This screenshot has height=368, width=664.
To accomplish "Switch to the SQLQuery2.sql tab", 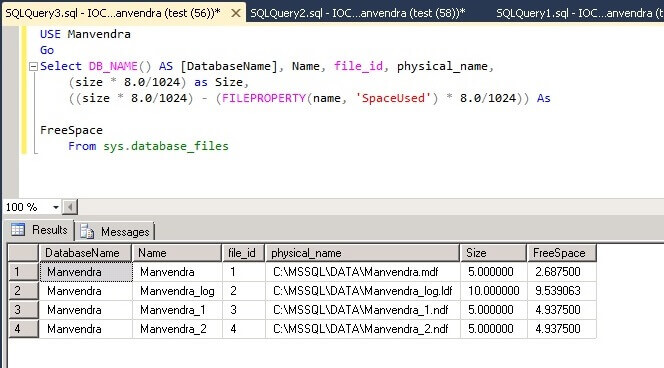I will 358,13.
